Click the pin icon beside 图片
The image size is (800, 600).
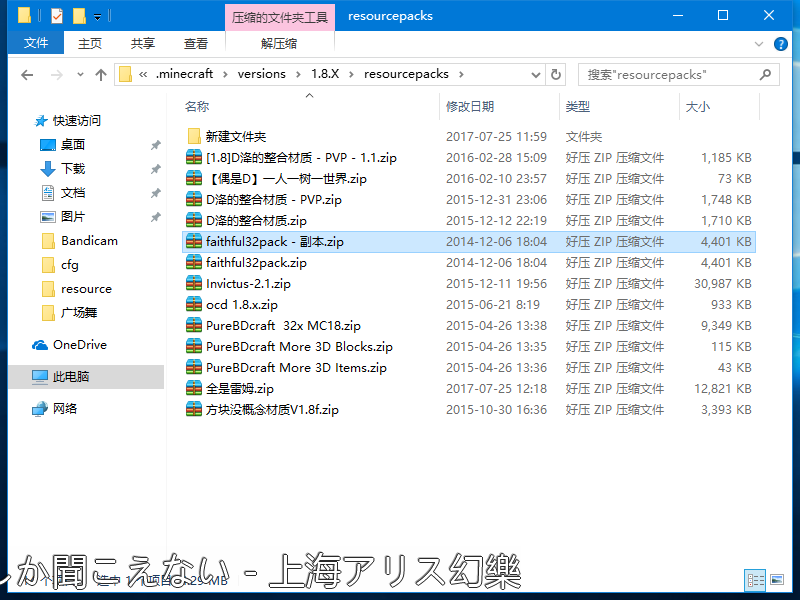coord(156,217)
